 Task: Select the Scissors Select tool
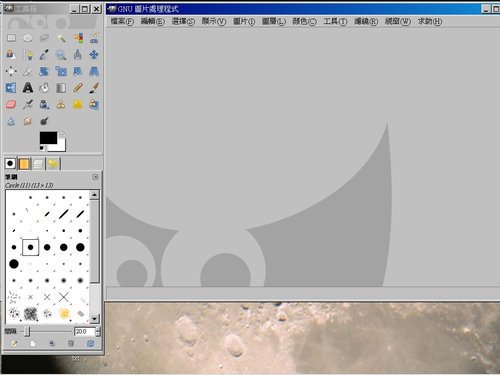click(x=94, y=38)
